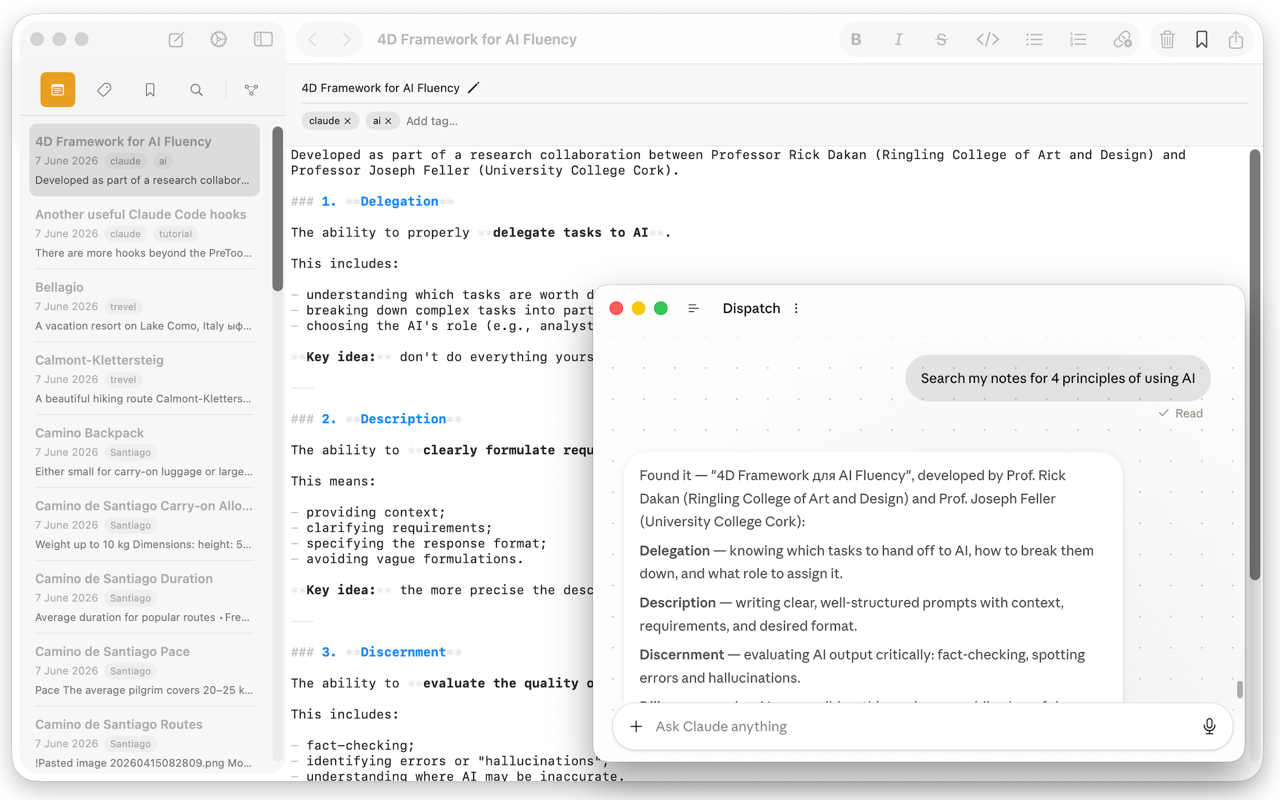1280x800 pixels.
Task: Switch to the notes list tab
Action: point(58,90)
